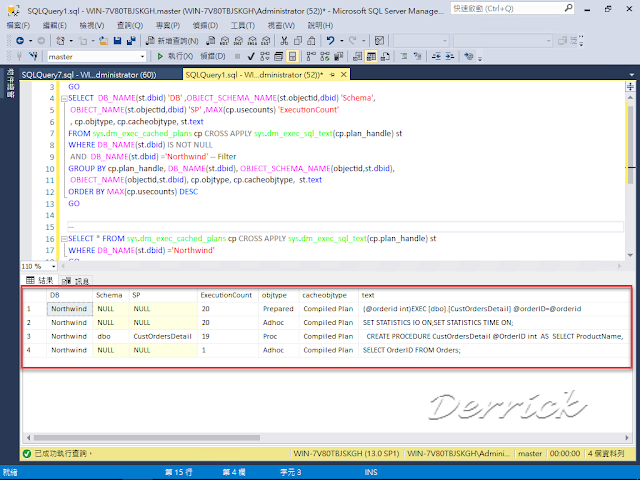
Task: Toggle Results to Grid mode
Action: click(371, 56)
